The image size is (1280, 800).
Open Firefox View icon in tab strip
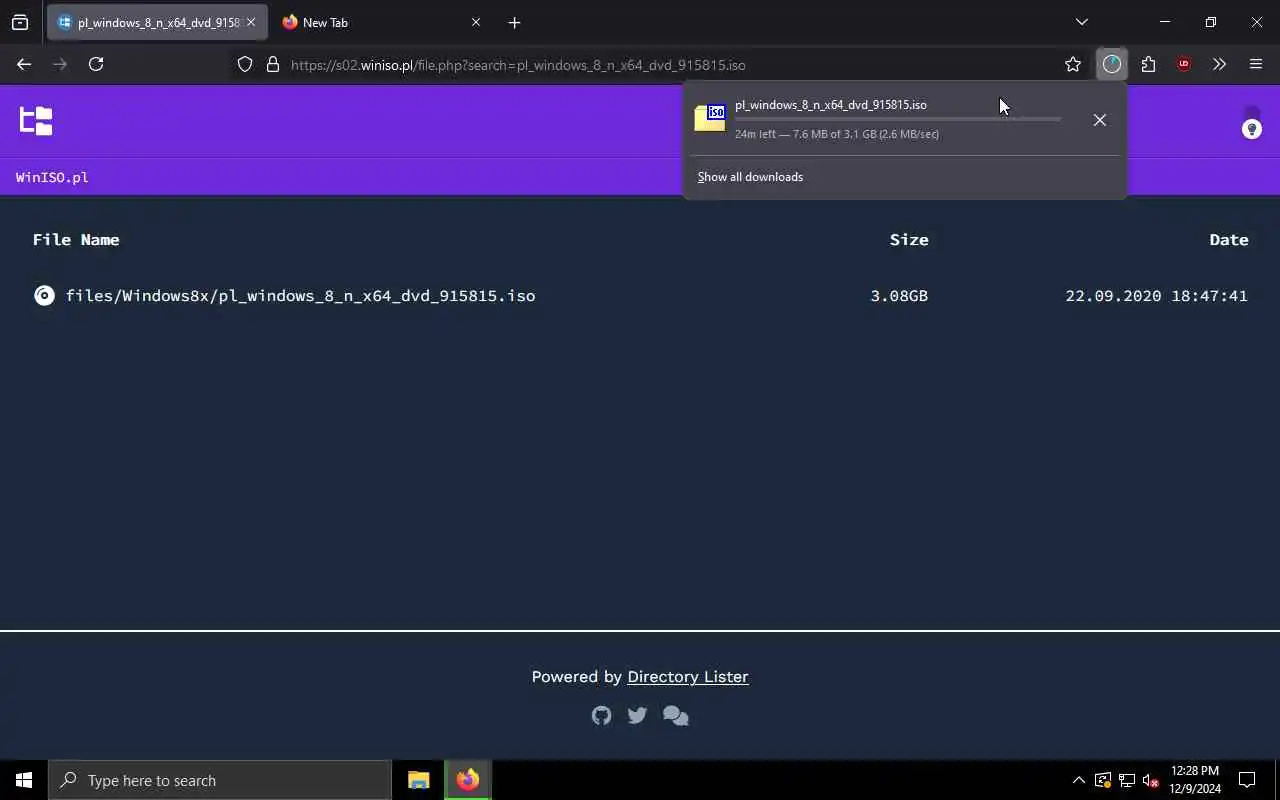pyautogui.click(x=20, y=22)
